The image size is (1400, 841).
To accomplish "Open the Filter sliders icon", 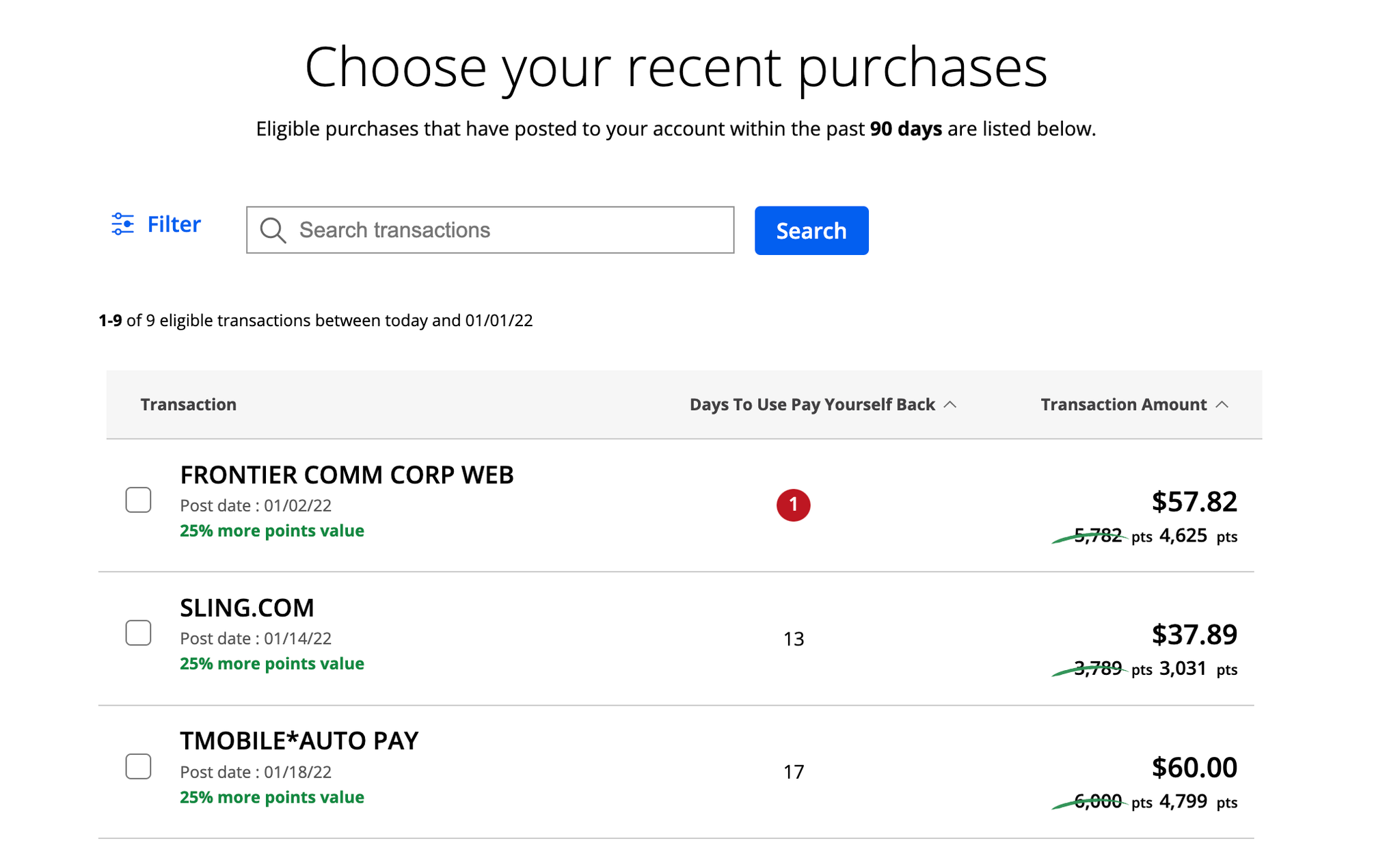I will tap(123, 224).
